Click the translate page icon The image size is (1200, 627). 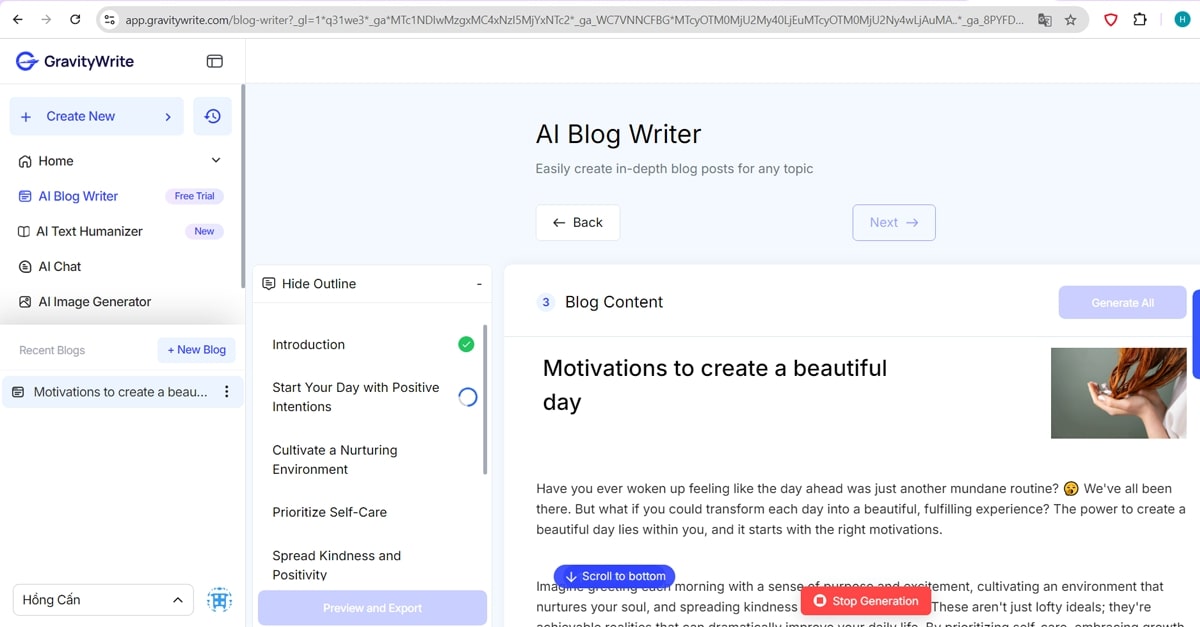(1044, 19)
